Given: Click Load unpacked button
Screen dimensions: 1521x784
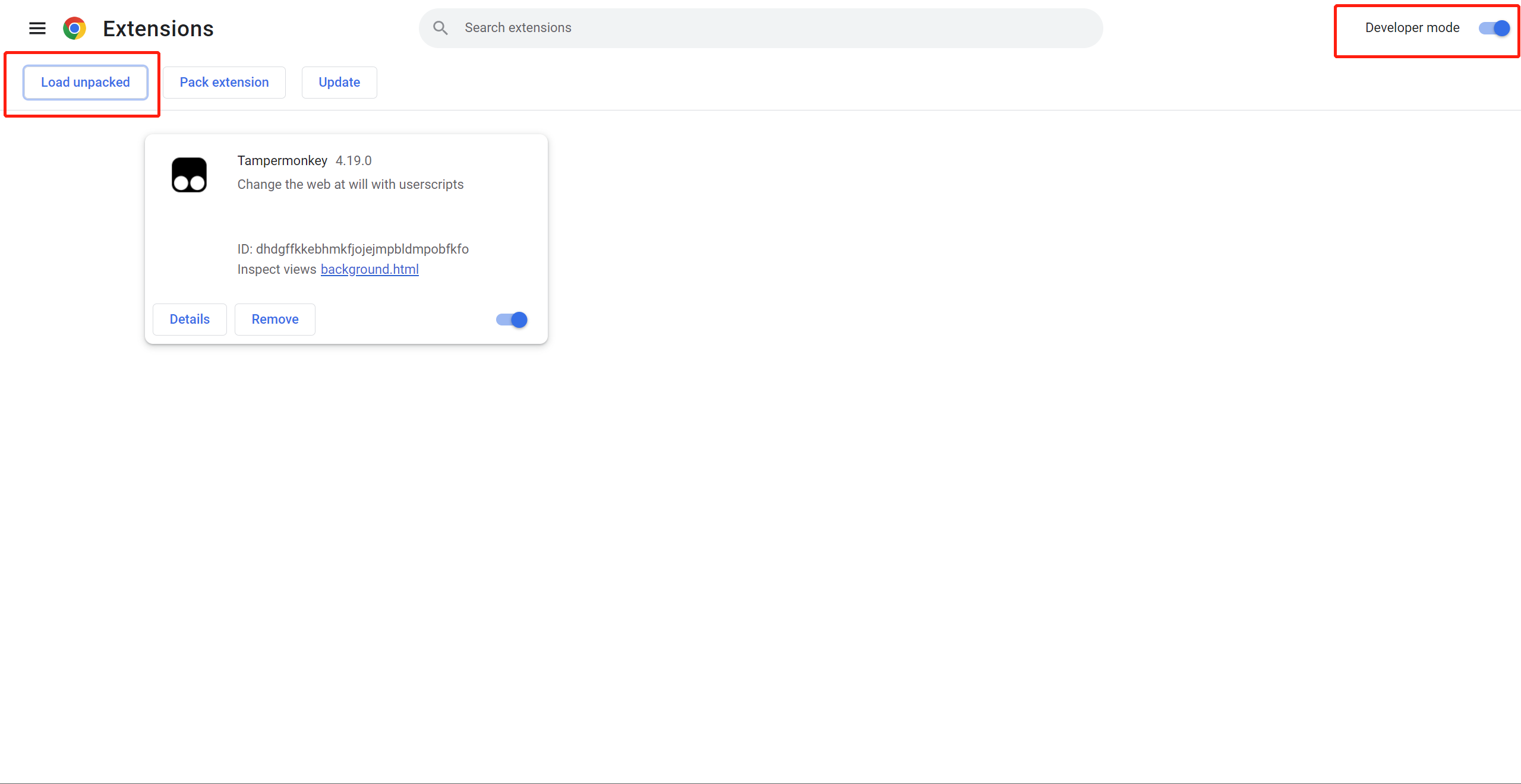Looking at the screenshot, I should pyautogui.click(x=86, y=83).
